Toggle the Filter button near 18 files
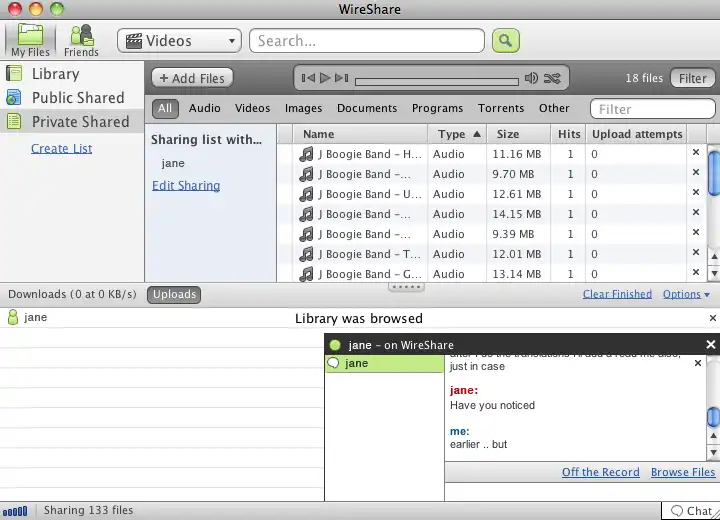 tap(692, 78)
